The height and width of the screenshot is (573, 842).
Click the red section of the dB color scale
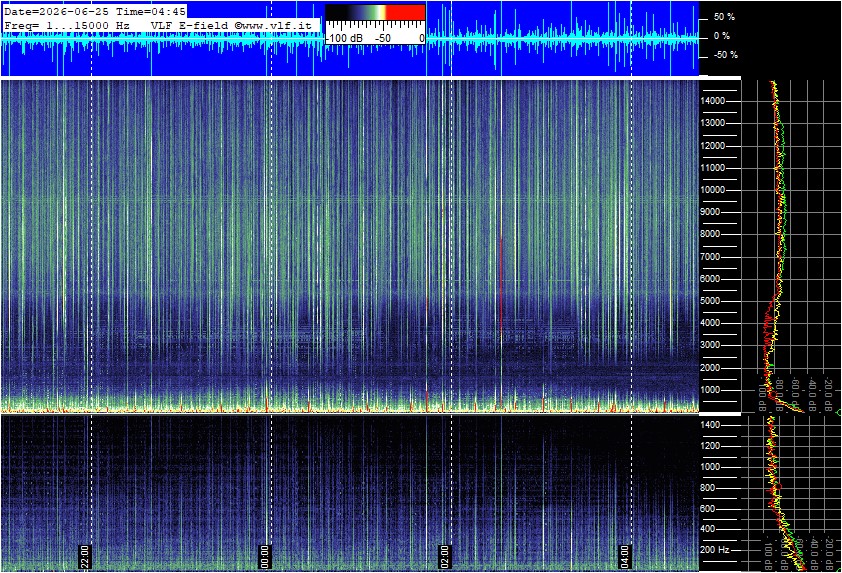click(406, 13)
